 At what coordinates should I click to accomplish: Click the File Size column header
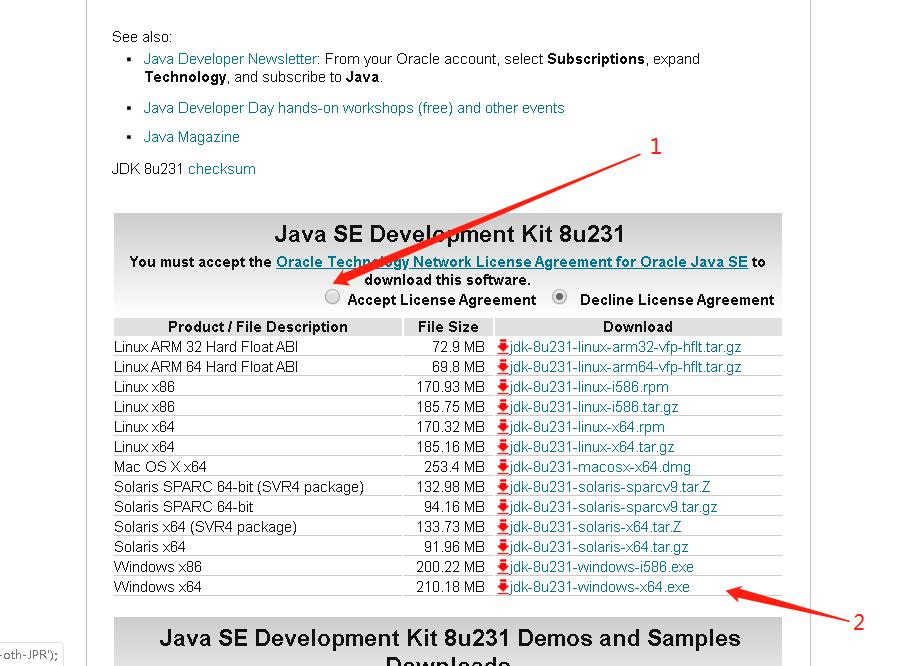point(448,327)
